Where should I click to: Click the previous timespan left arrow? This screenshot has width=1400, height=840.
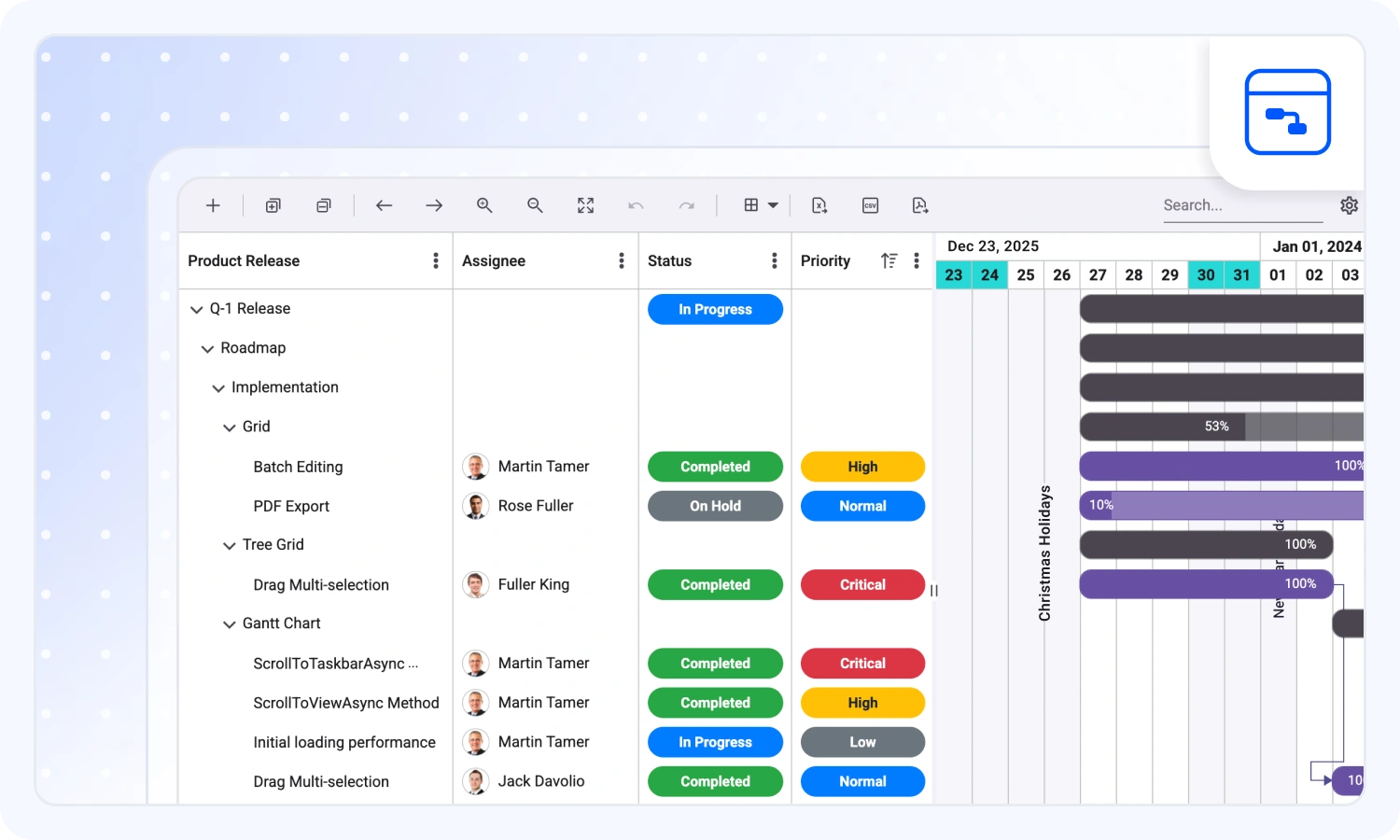(384, 205)
